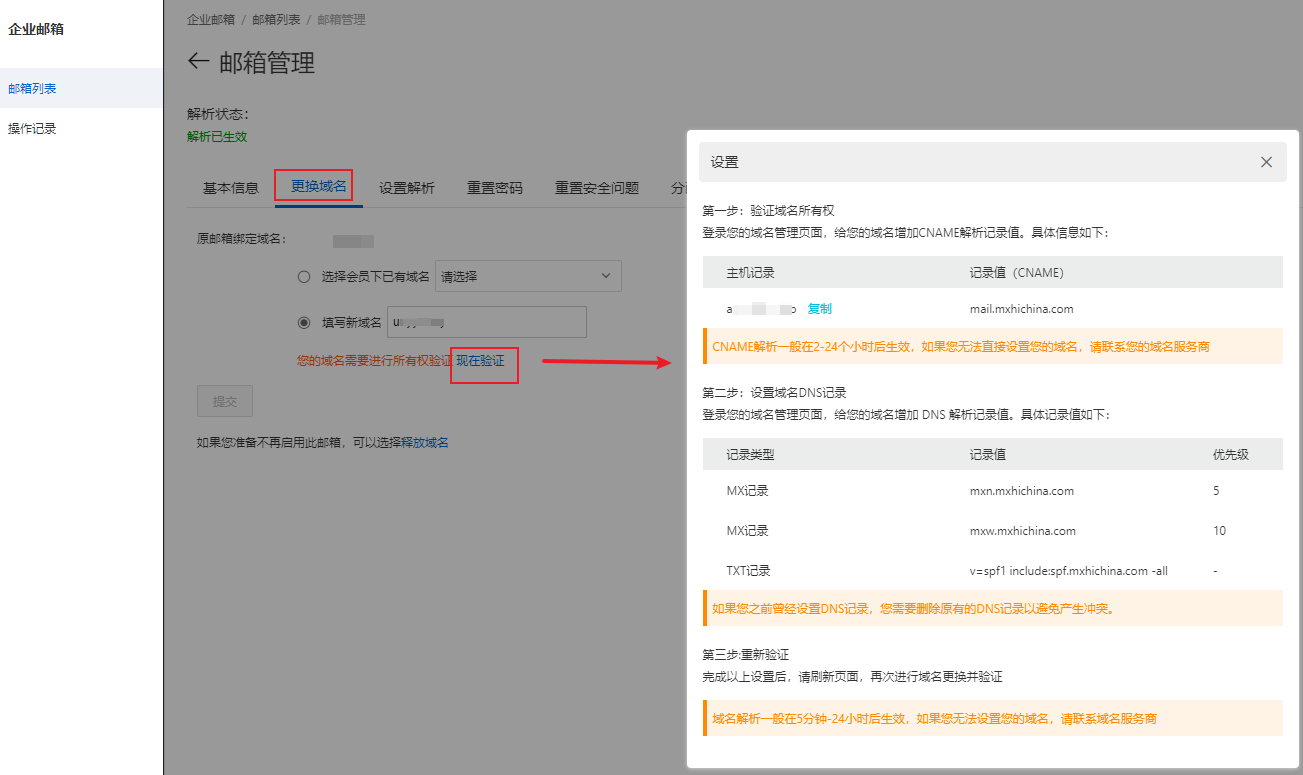
Task: Click the back arrow beside 邮箱管理
Action: pyautogui.click(x=198, y=62)
